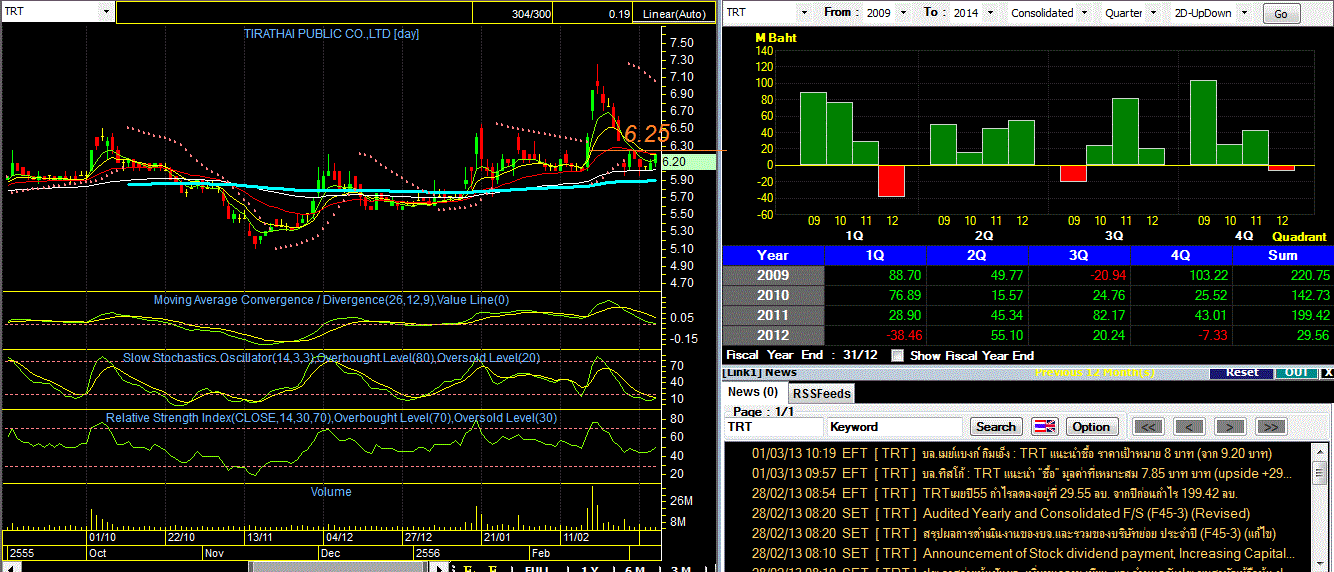Viewport: 1334px width, 572px height.
Task: Open the Quarter period dropdown
Action: (x=1153, y=13)
